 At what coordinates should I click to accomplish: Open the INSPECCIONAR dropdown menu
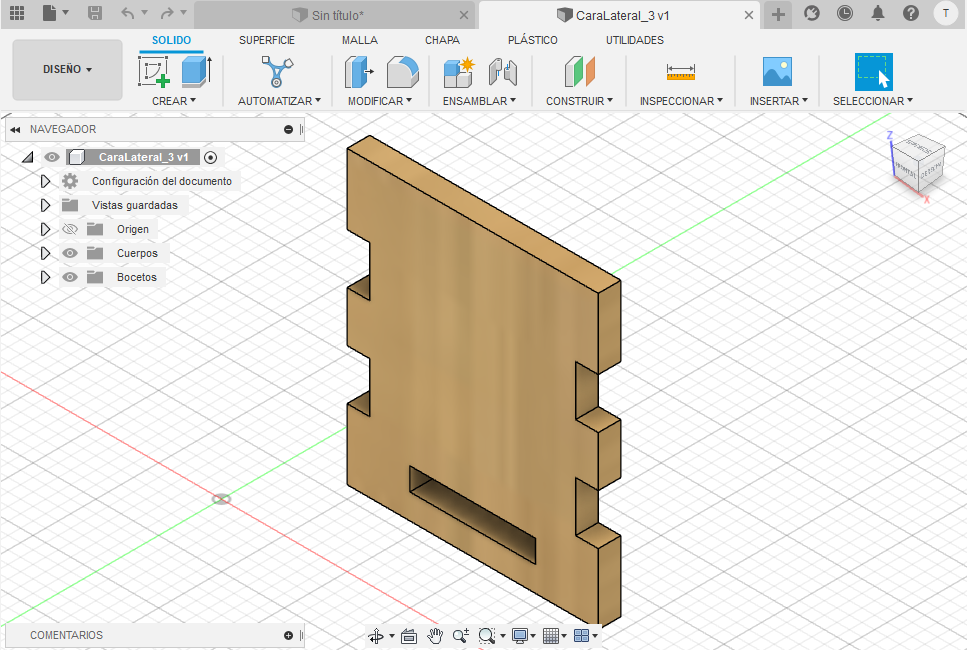point(681,101)
